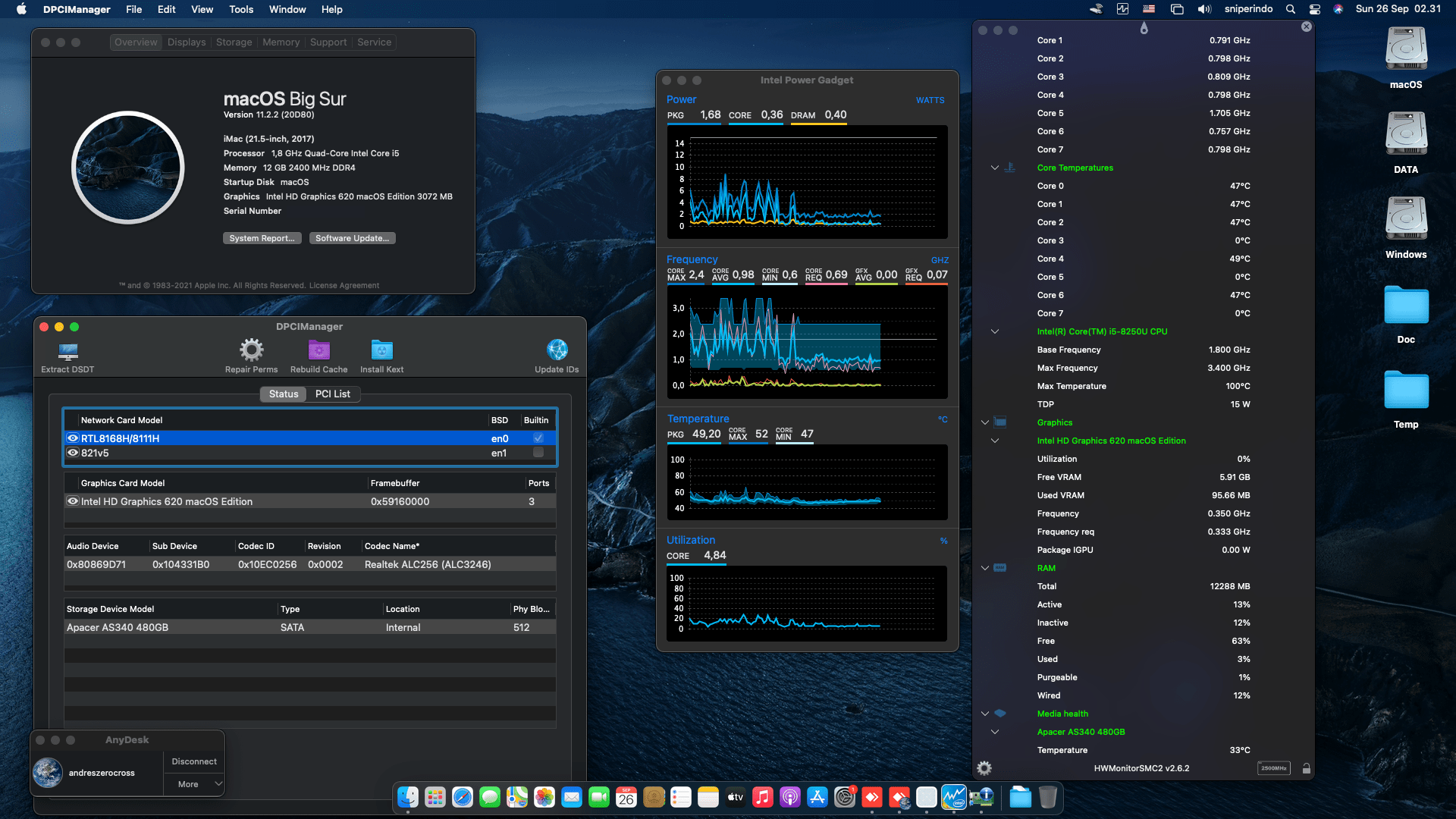
Task: Click the Graphics card icon in HWMonitor
Action: click(x=1000, y=422)
